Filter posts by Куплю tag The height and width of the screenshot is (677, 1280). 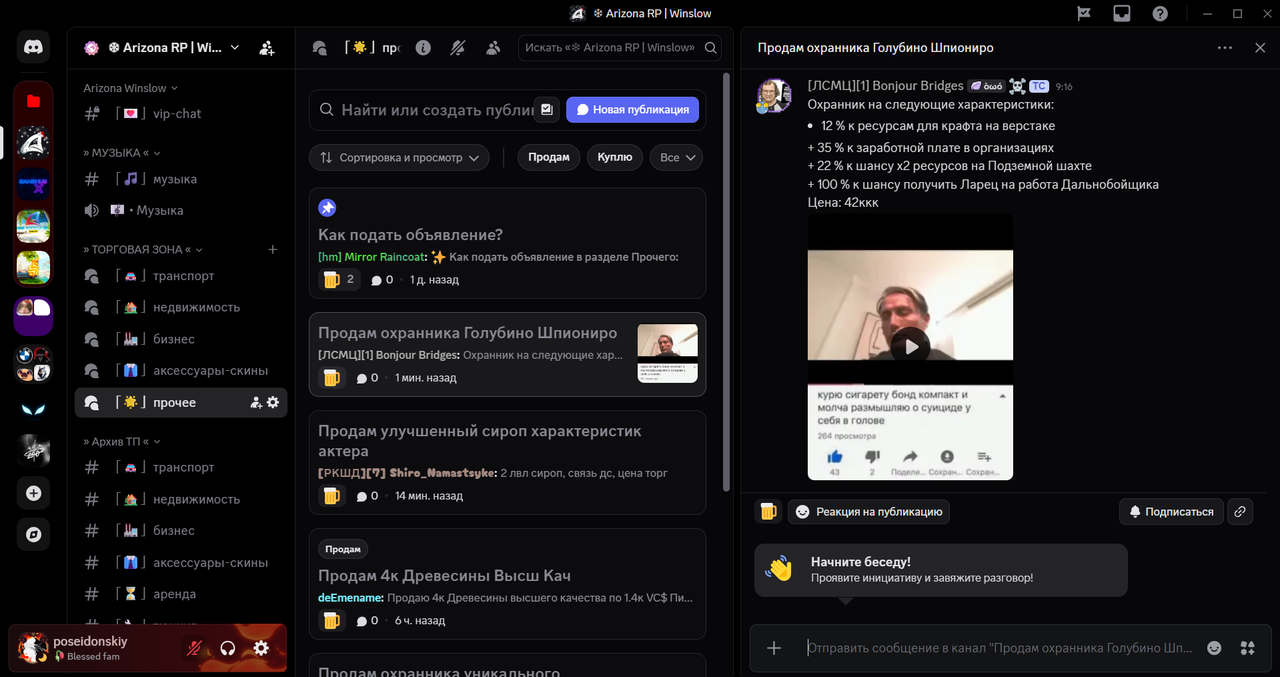click(614, 157)
